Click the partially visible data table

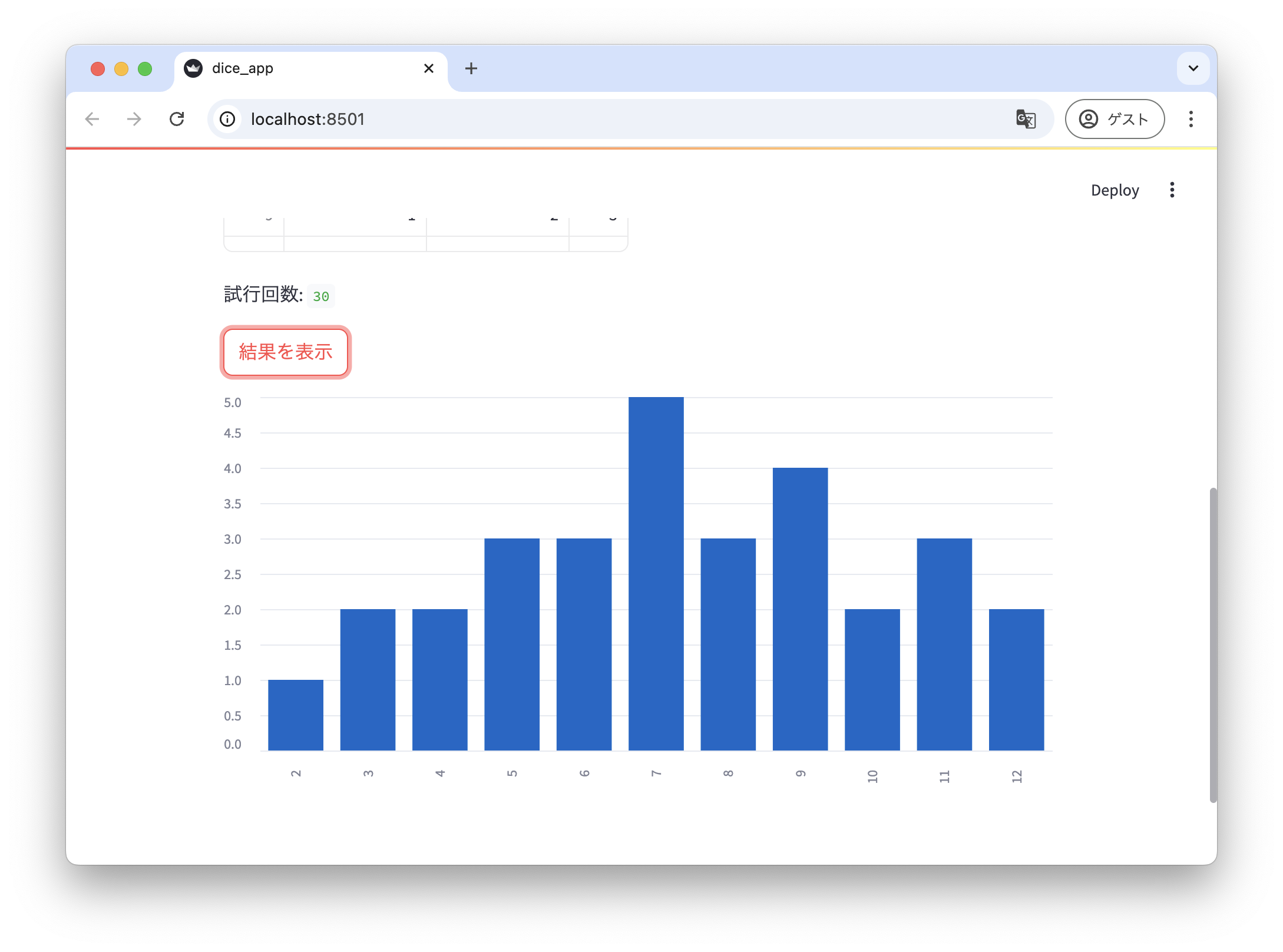[425, 234]
